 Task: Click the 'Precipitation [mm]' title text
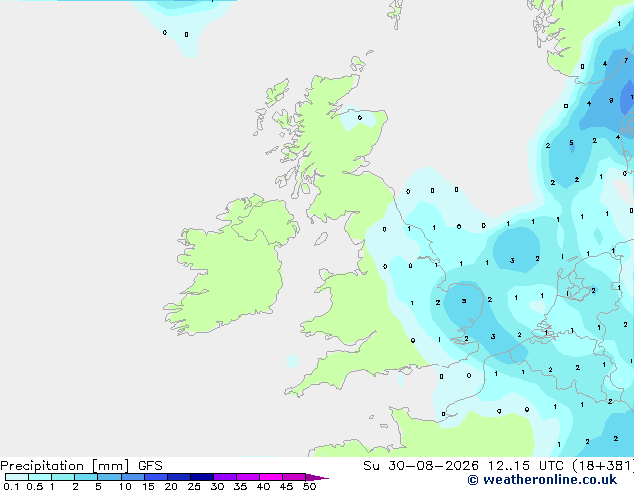[65, 466]
